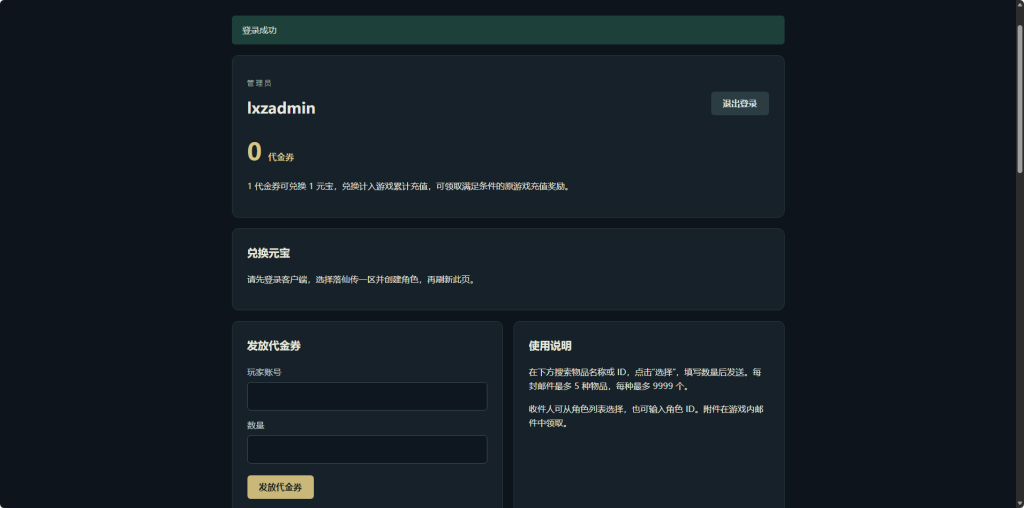1024x508 pixels.
Task: Click the 请先登录客户端 instruction text
Action: (362, 279)
